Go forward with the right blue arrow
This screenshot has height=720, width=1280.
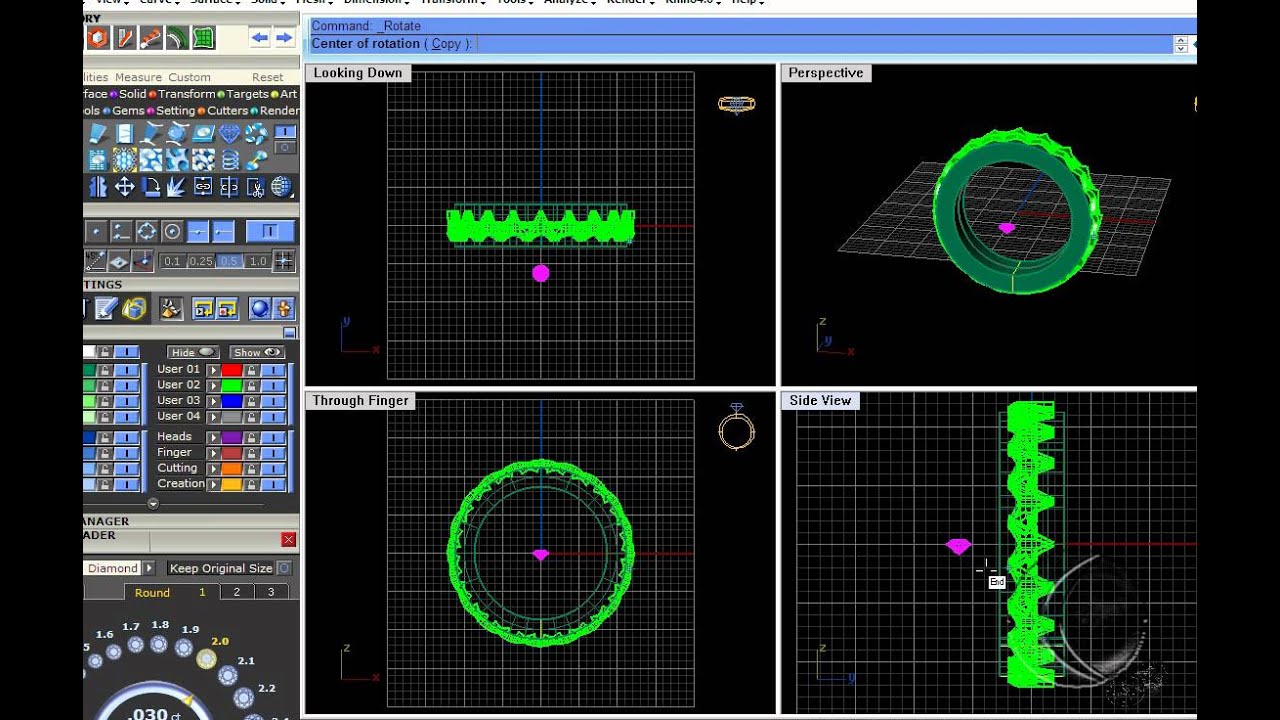285,38
